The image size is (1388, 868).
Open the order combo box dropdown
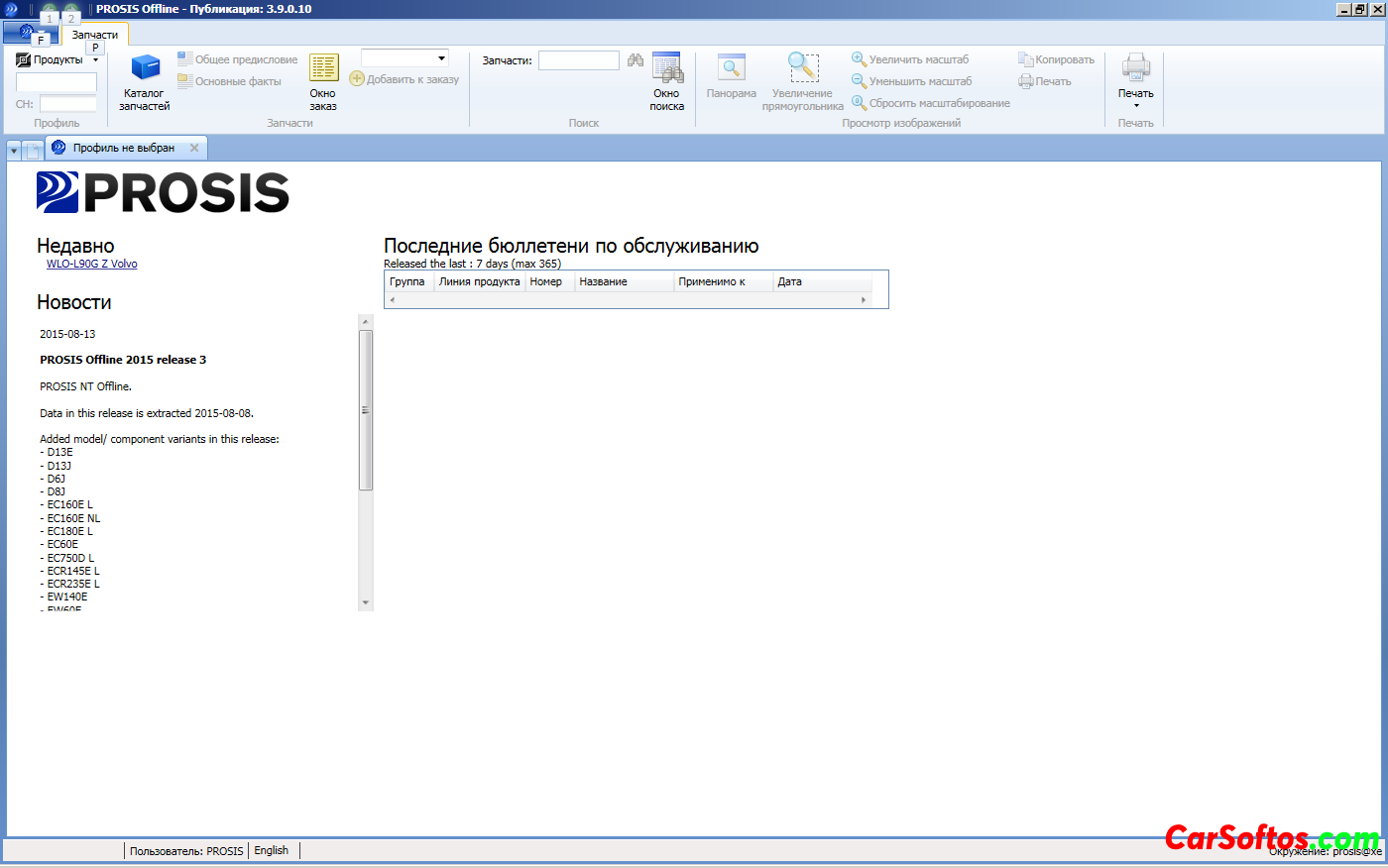click(441, 58)
